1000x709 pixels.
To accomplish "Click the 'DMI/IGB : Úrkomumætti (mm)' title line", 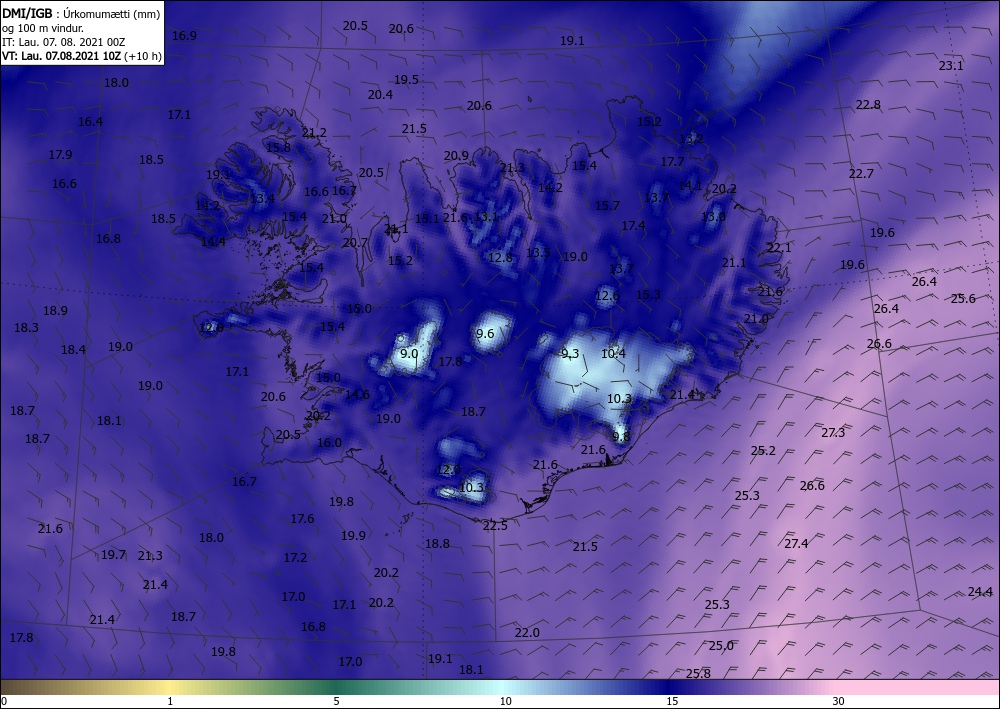I will tap(81, 14).
